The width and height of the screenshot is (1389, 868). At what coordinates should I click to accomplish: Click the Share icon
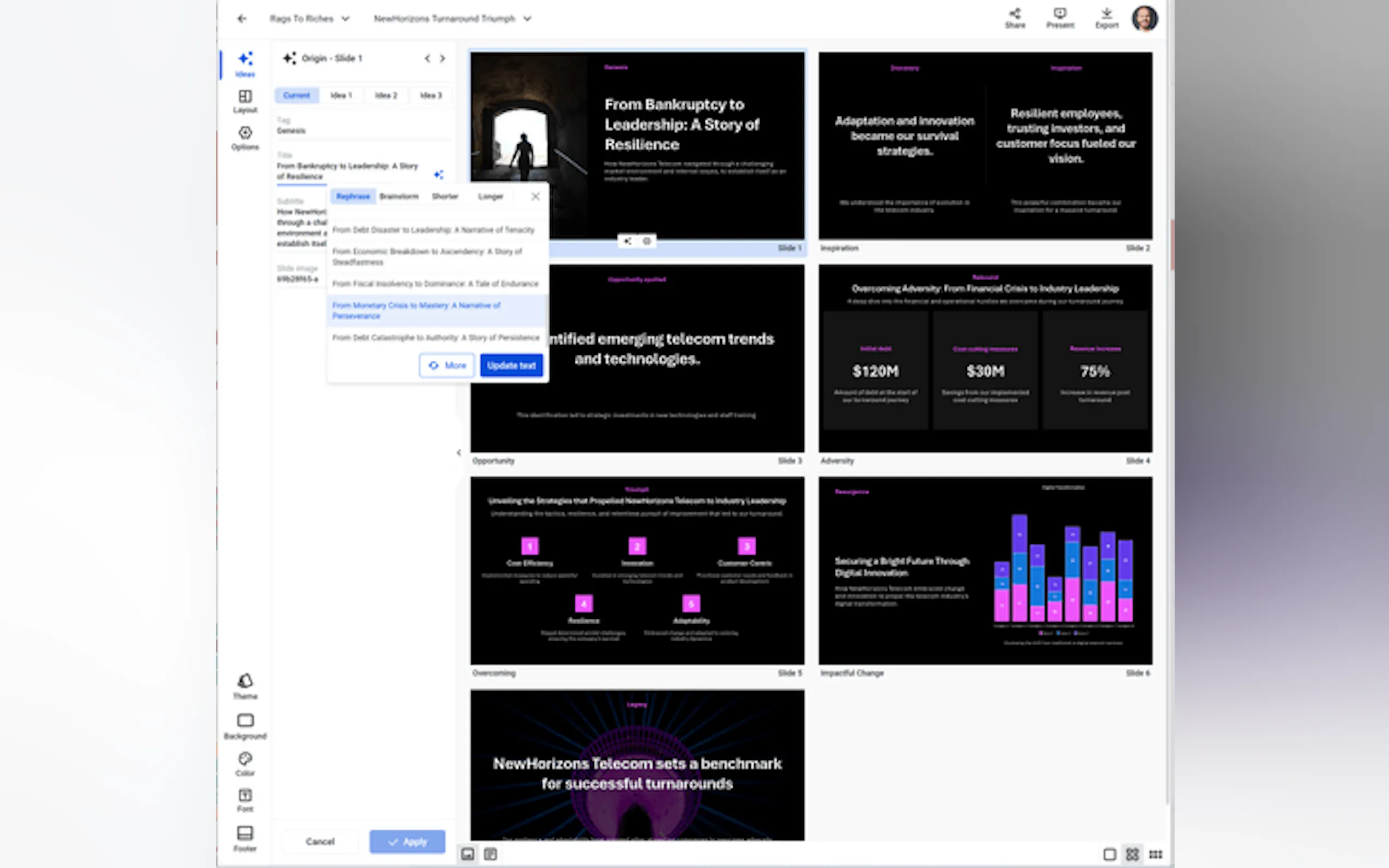[x=1014, y=14]
